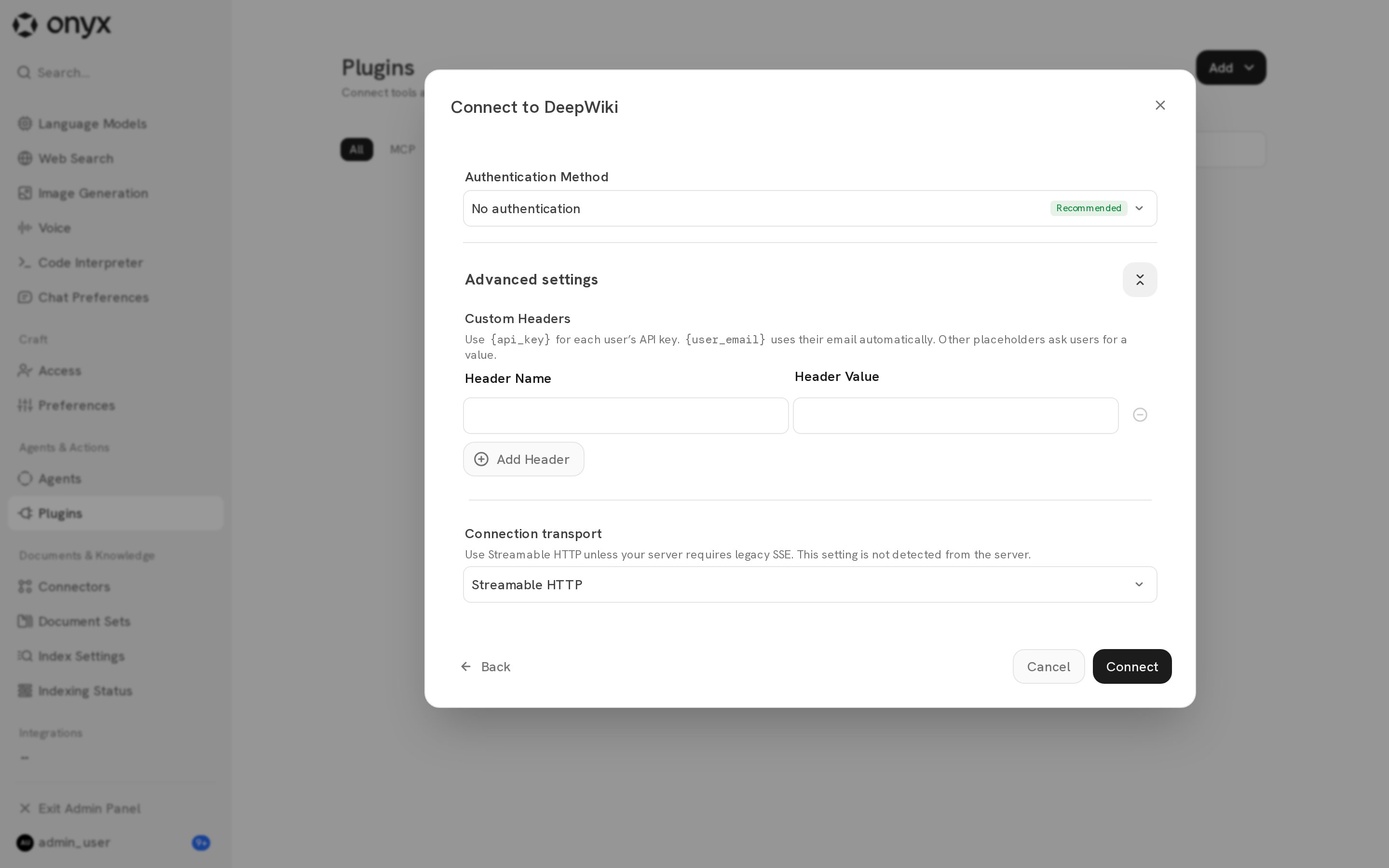
Task: Select Plugins in the sidebar
Action: point(115,513)
